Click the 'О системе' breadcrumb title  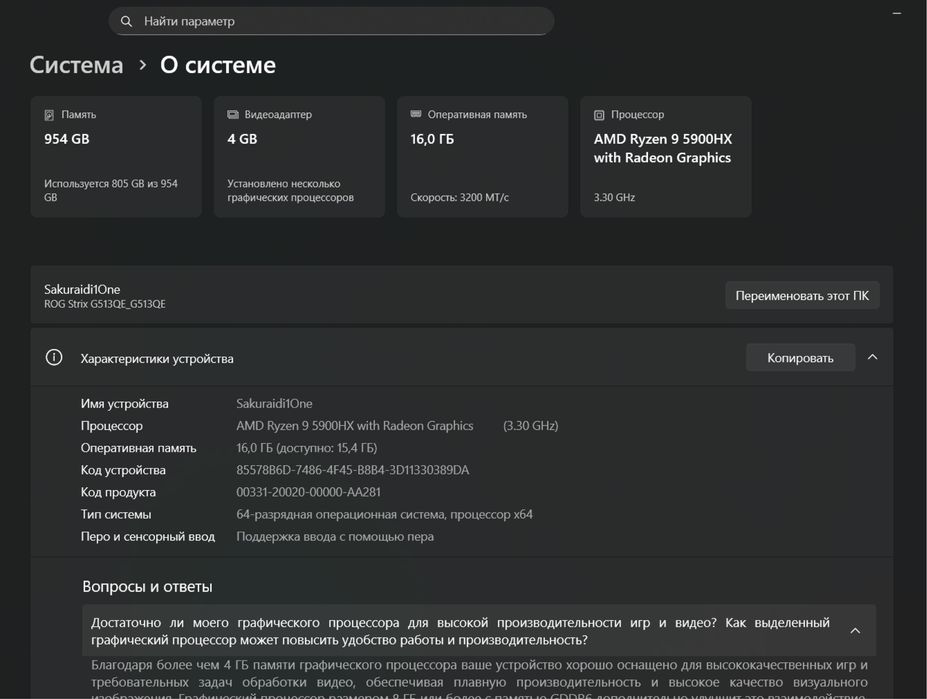(218, 65)
